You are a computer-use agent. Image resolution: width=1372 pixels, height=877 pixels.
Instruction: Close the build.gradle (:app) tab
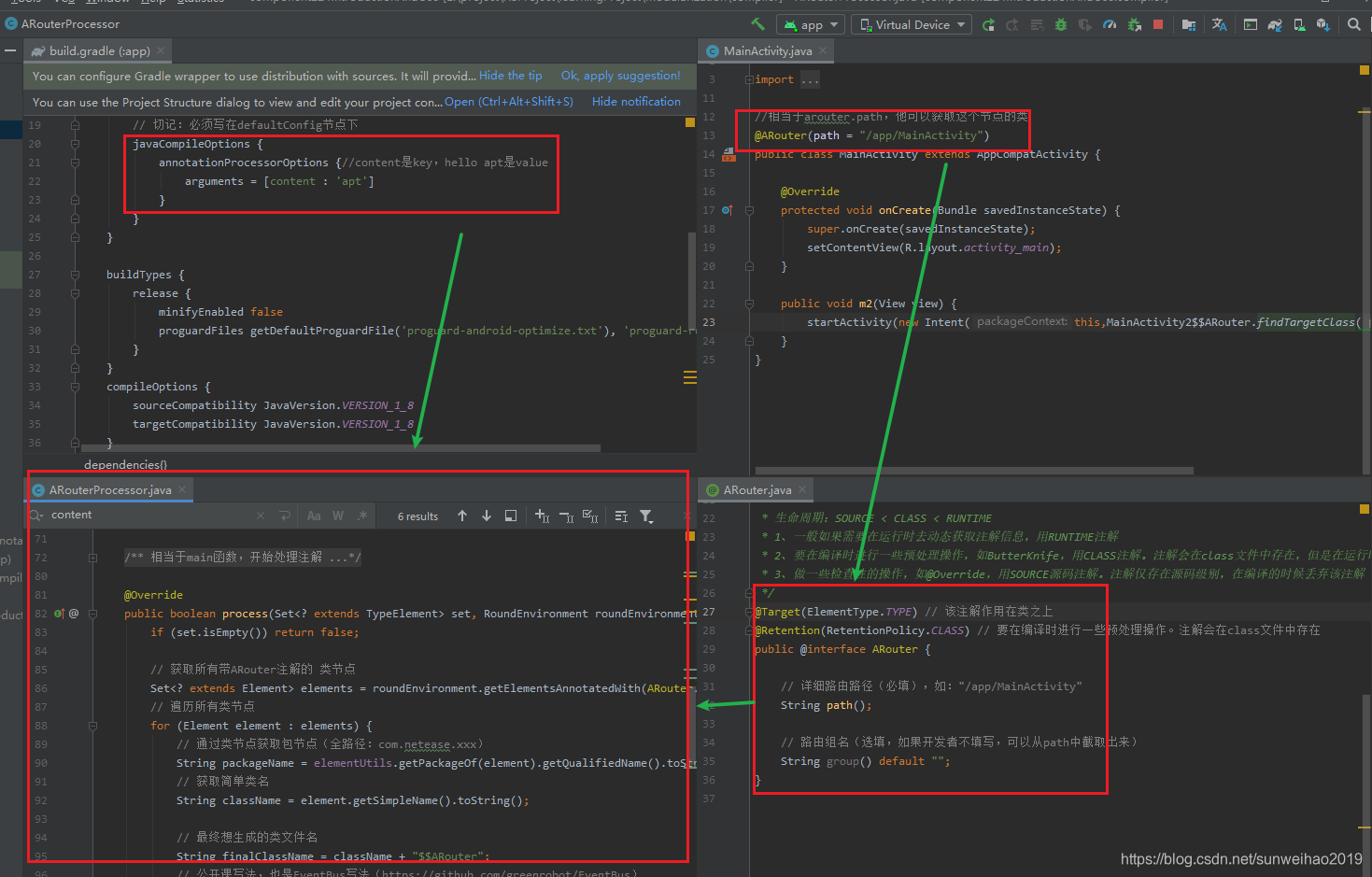coord(161,51)
